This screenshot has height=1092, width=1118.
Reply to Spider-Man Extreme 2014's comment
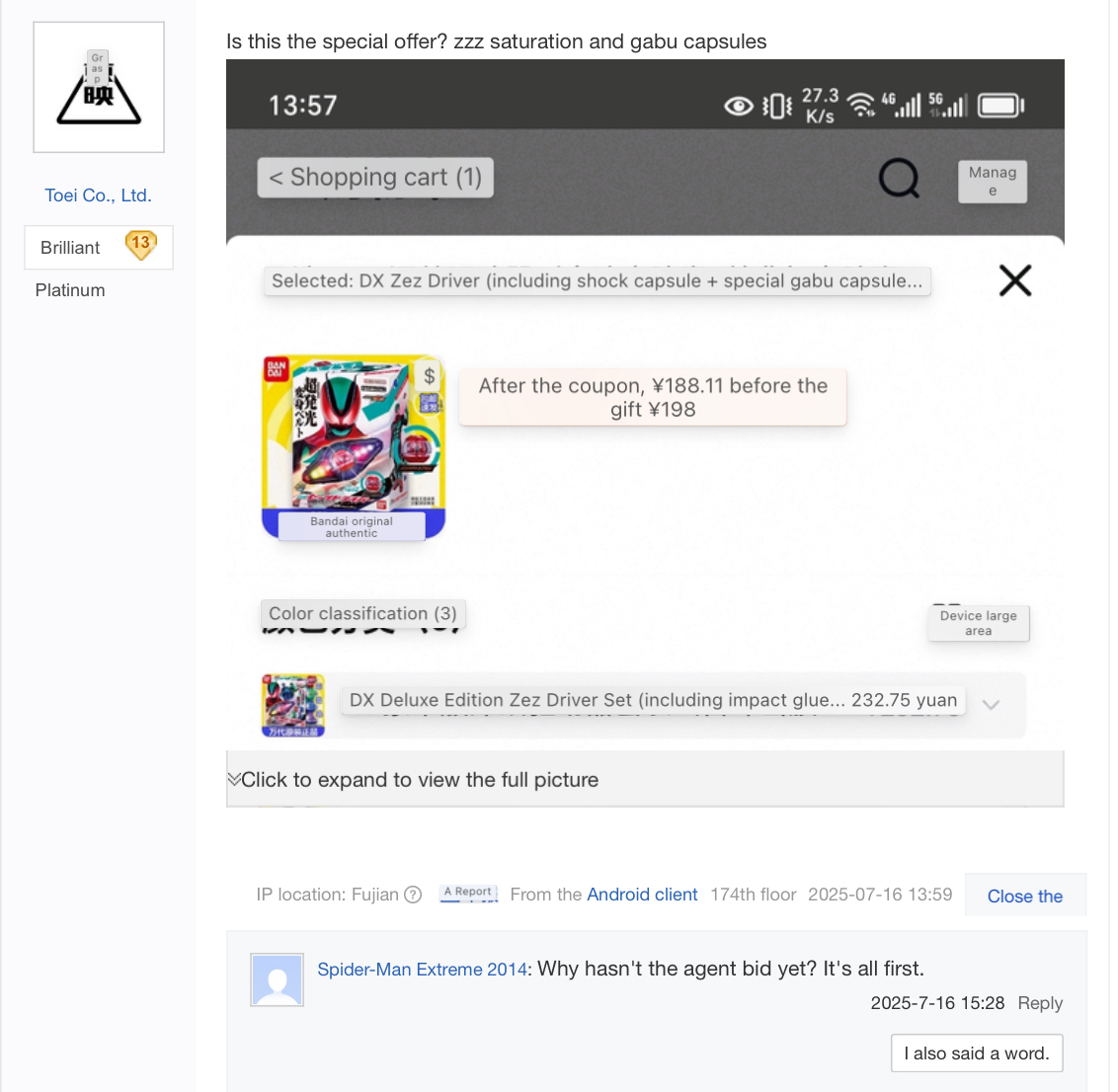pos(1040,1003)
